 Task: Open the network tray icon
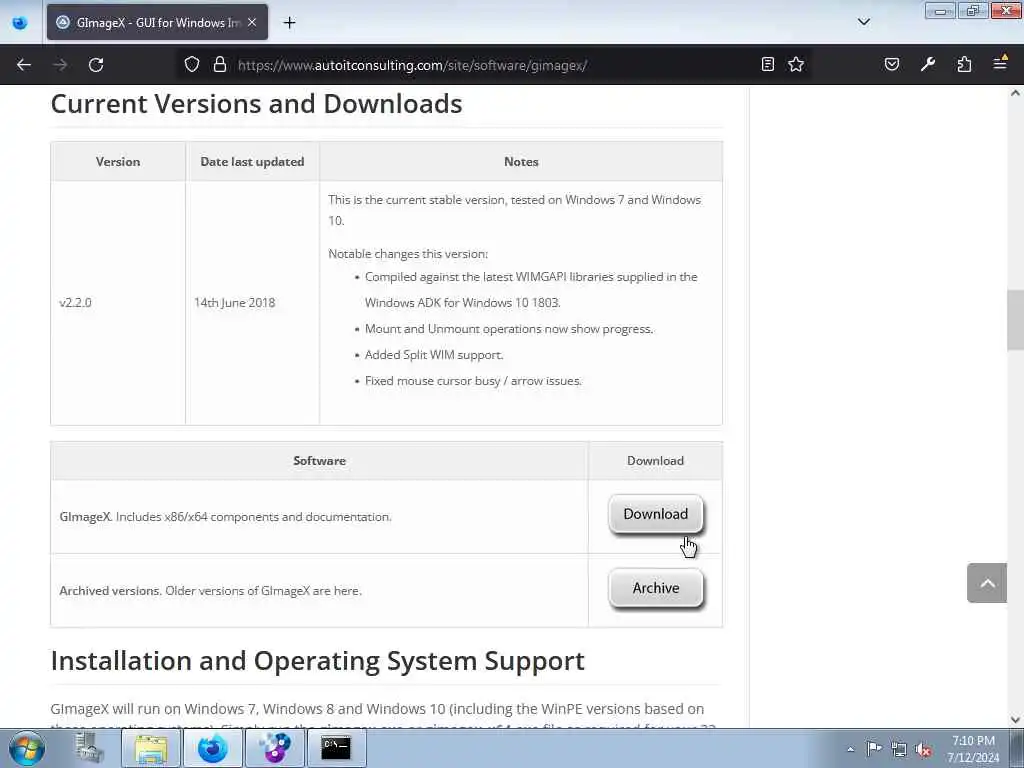tap(899, 749)
